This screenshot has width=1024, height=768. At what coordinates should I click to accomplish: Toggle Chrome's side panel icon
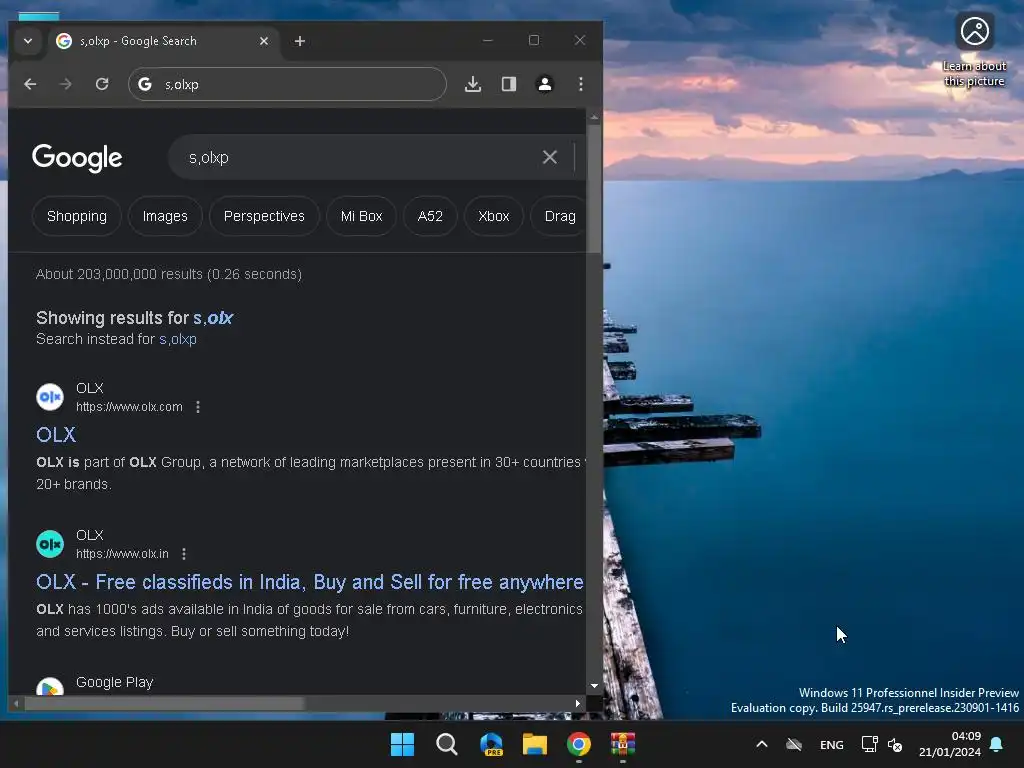(x=509, y=84)
